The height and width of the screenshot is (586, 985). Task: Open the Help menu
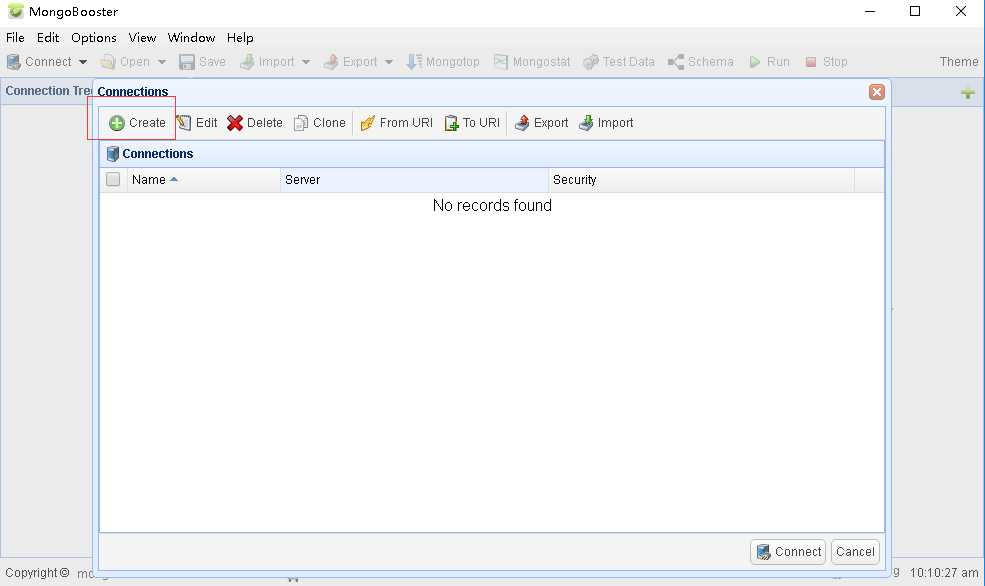click(x=240, y=38)
